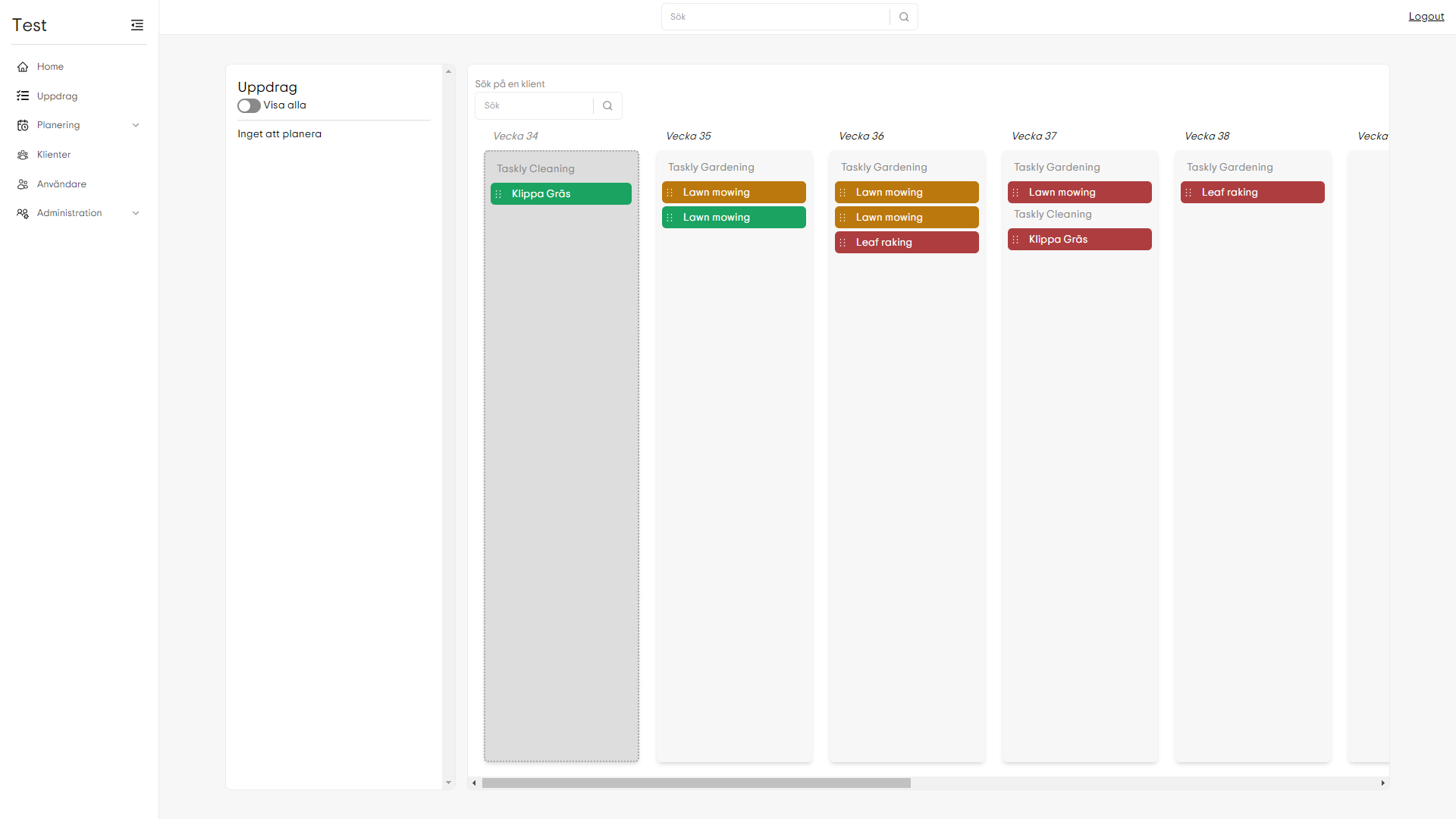
Task: Select the red Lawn mowing card in Vecka 37
Action: [1080, 193]
